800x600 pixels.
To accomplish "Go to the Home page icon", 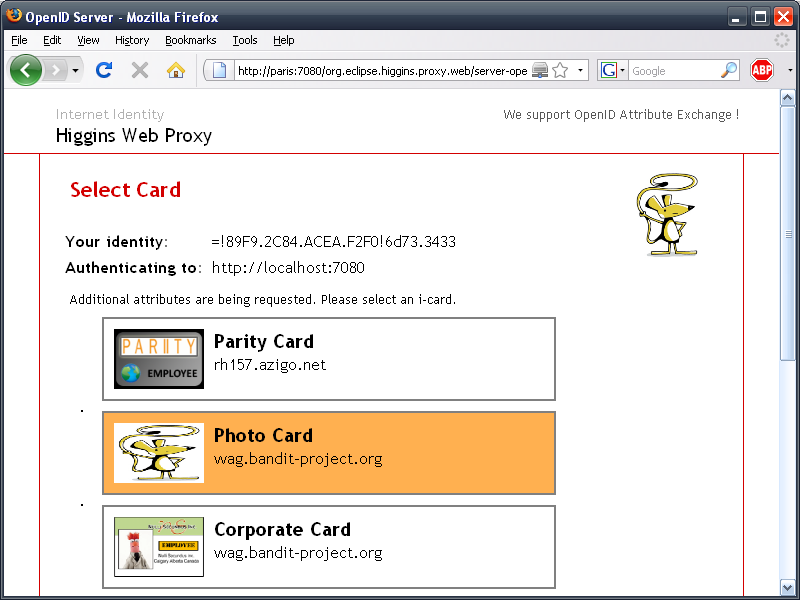I will [x=176, y=70].
